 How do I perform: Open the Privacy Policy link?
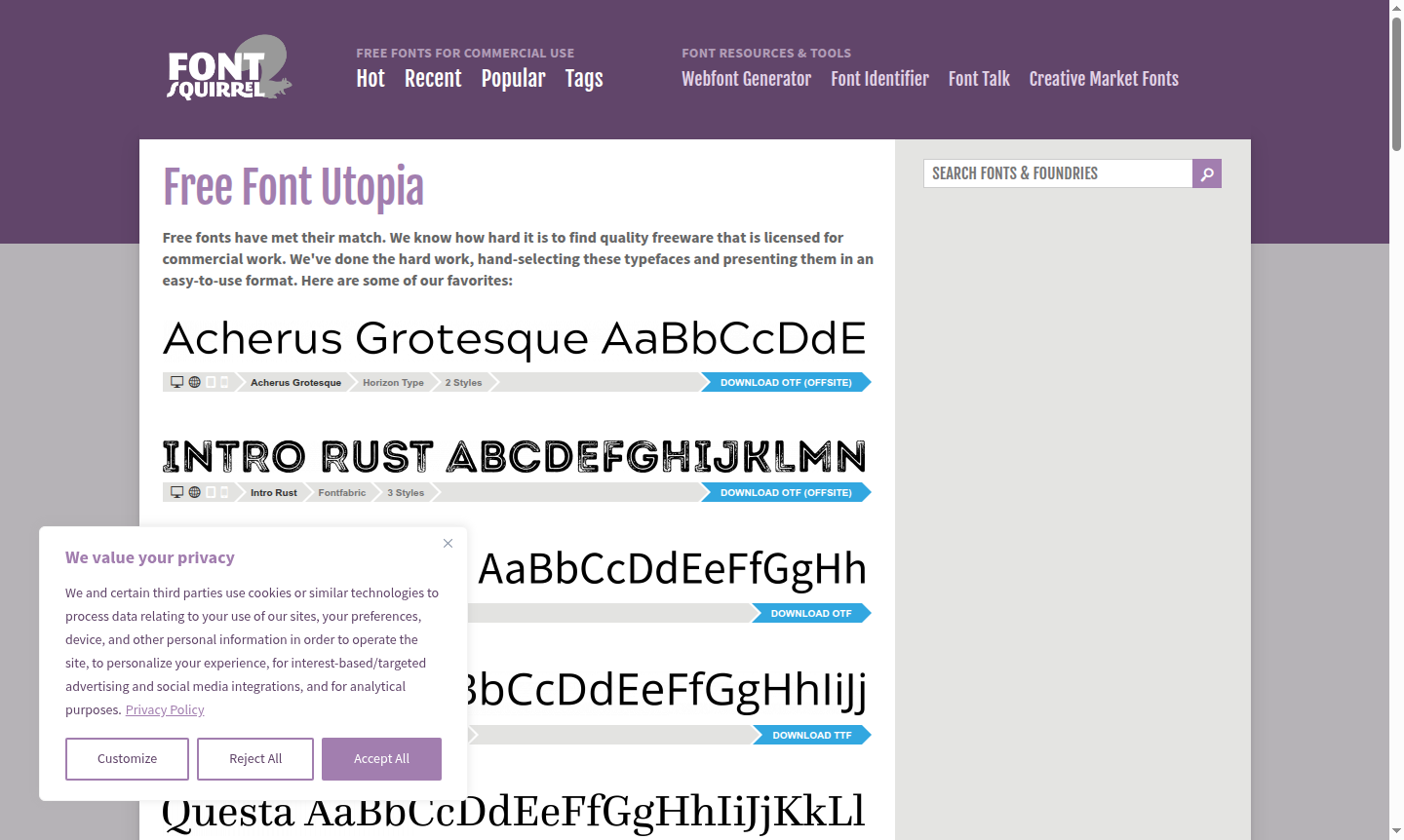(164, 709)
